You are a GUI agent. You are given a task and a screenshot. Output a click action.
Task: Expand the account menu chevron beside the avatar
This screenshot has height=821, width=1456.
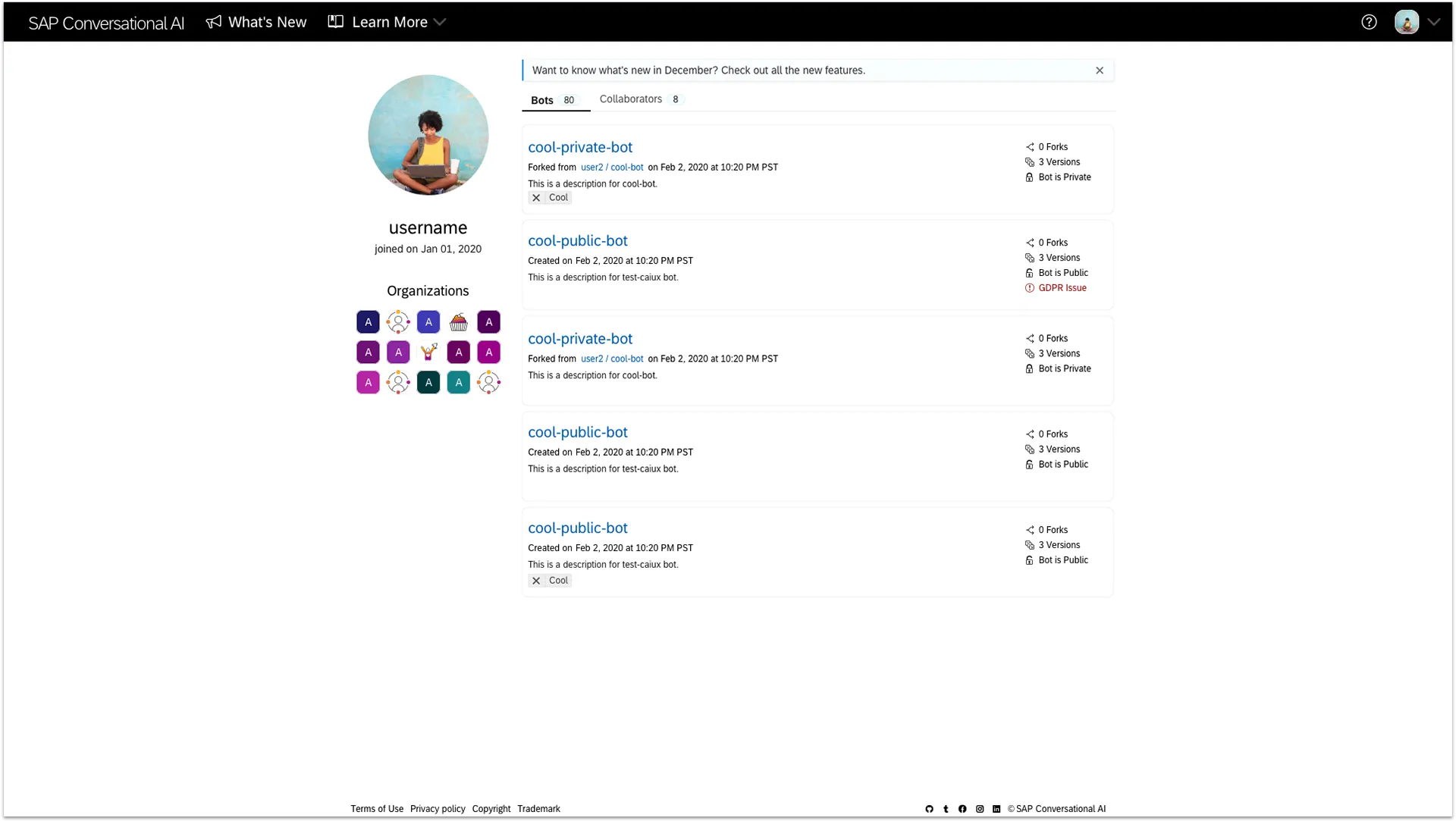pyautogui.click(x=1433, y=22)
